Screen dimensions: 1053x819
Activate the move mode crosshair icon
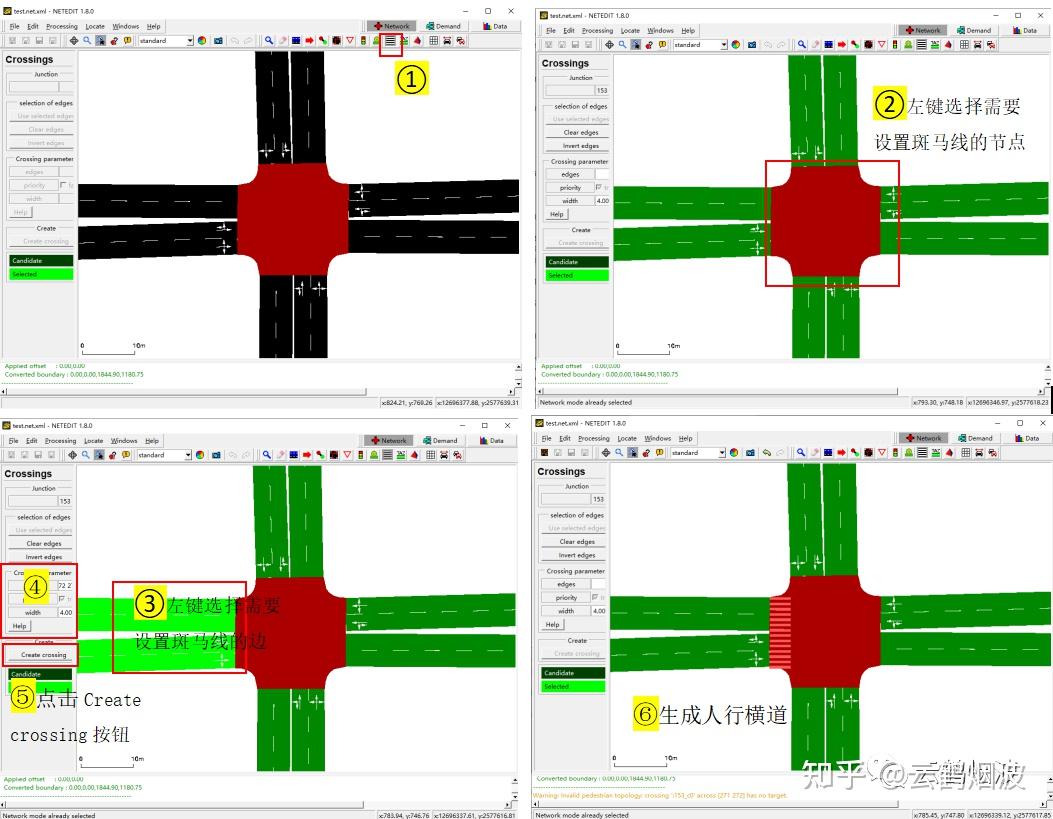(73, 41)
